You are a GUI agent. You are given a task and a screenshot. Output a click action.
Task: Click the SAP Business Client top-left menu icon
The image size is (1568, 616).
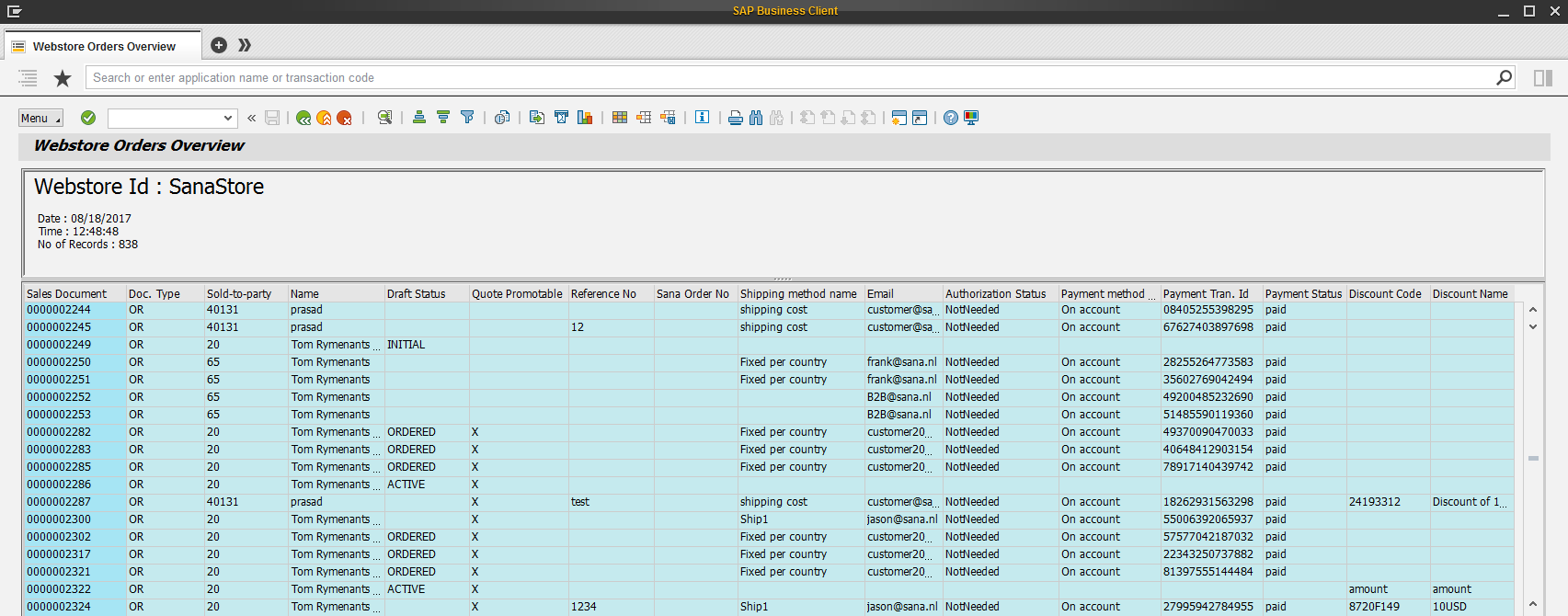(13, 11)
